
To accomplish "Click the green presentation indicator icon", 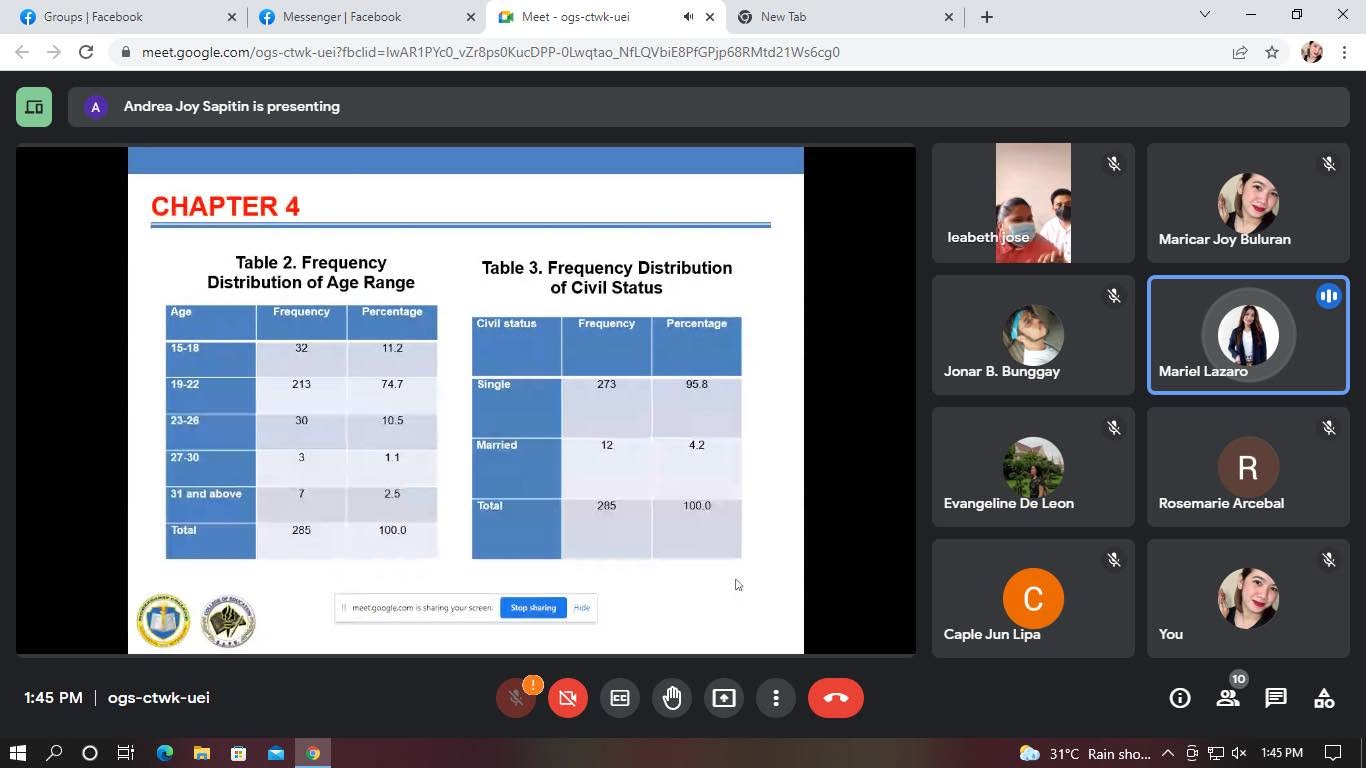I will click(x=34, y=107).
